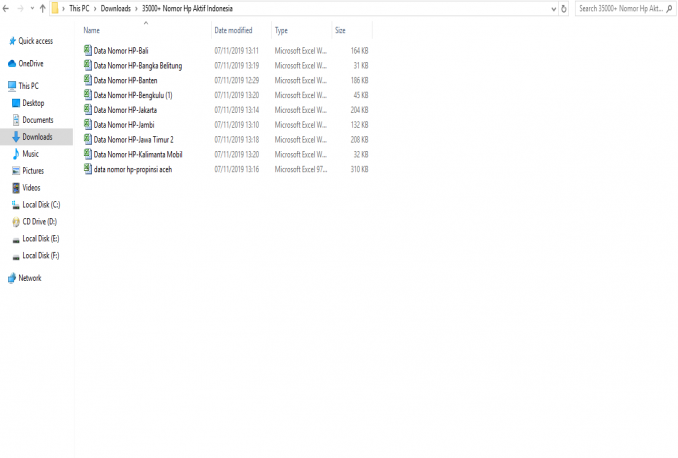The height and width of the screenshot is (458, 678).
Task: Open the Data Nomor HP-Bali Excel file icon
Action: click(88, 50)
